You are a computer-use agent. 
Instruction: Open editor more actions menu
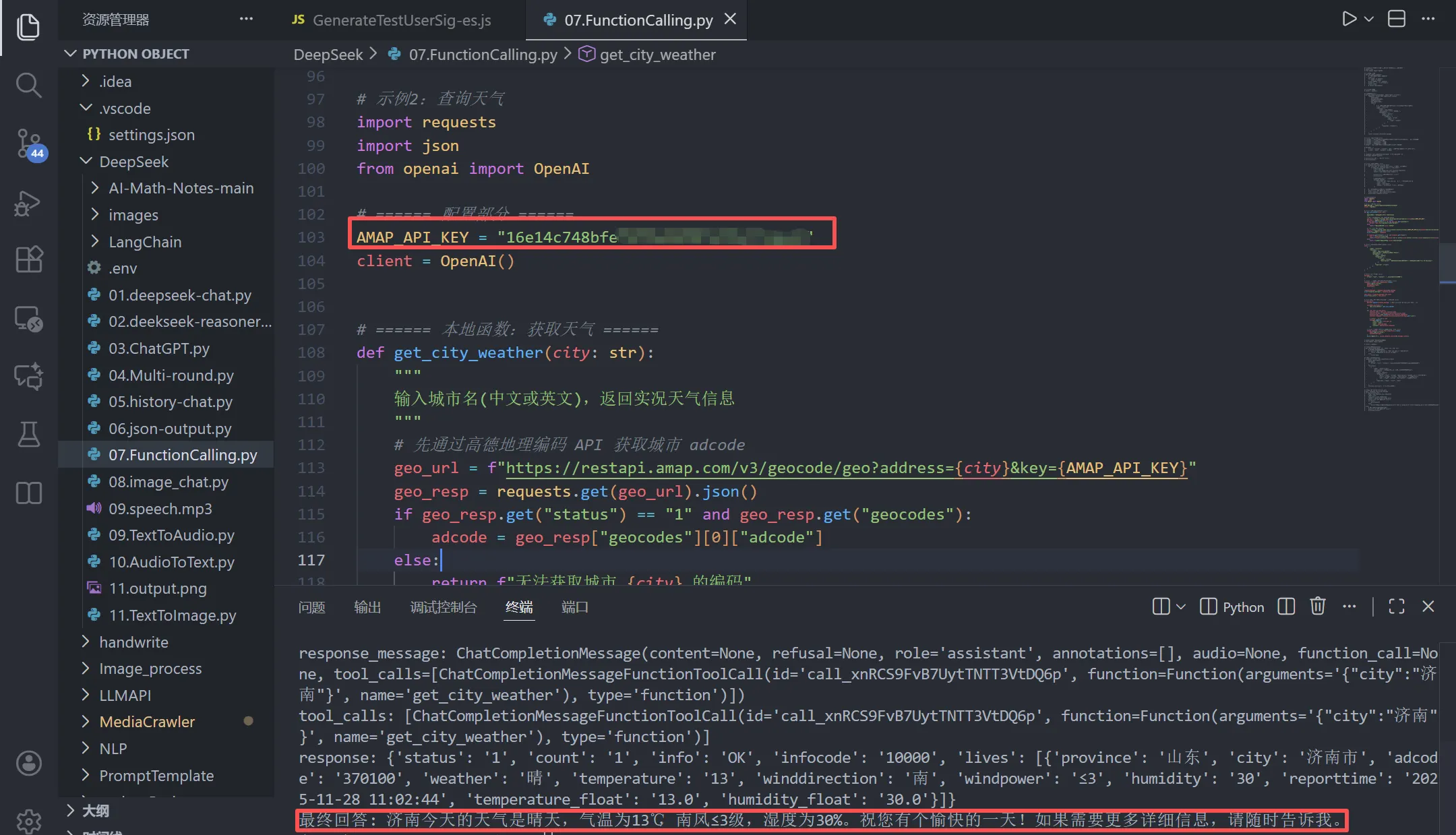(1428, 19)
